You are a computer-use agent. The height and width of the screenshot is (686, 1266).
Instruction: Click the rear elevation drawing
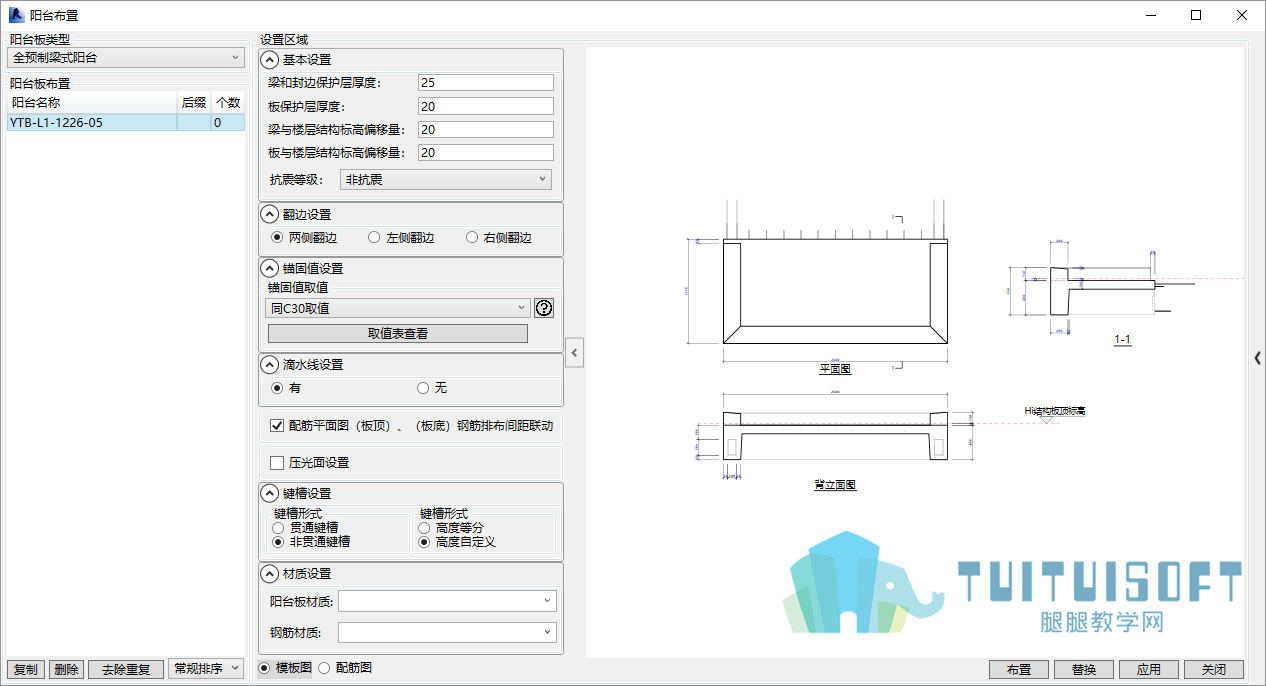(x=835, y=435)
